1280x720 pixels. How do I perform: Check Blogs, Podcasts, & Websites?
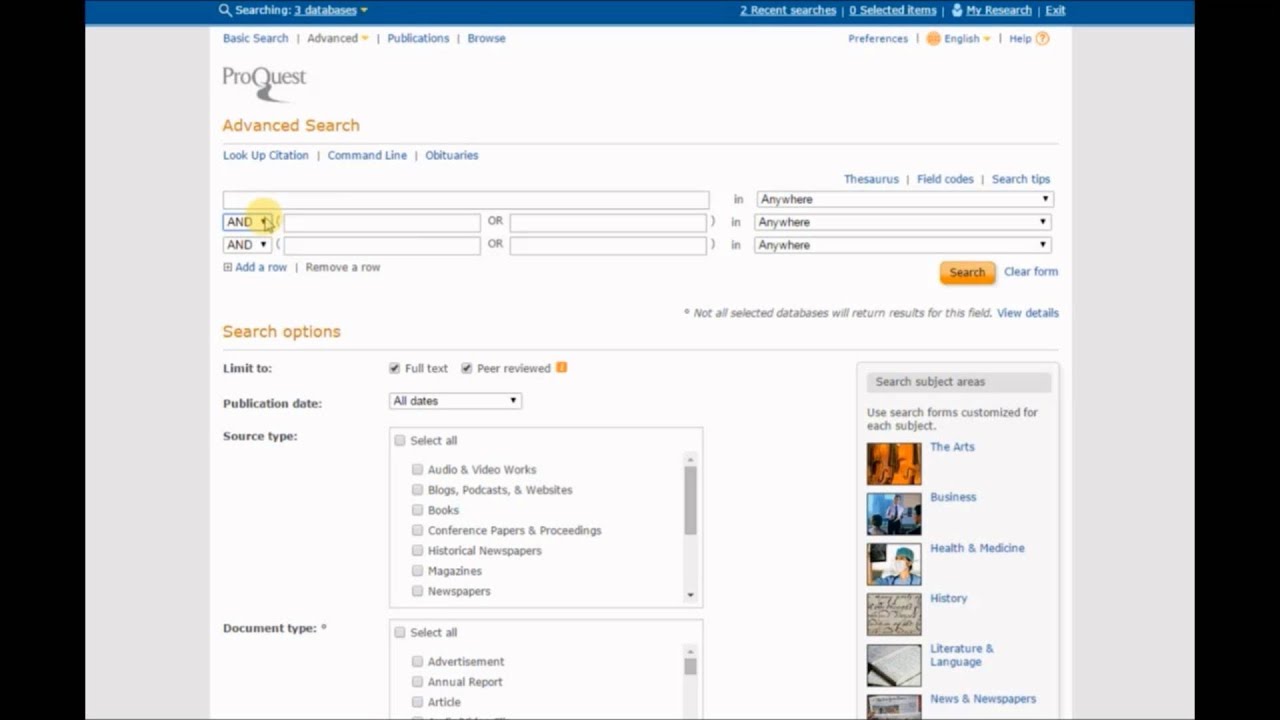click(417, 490)
